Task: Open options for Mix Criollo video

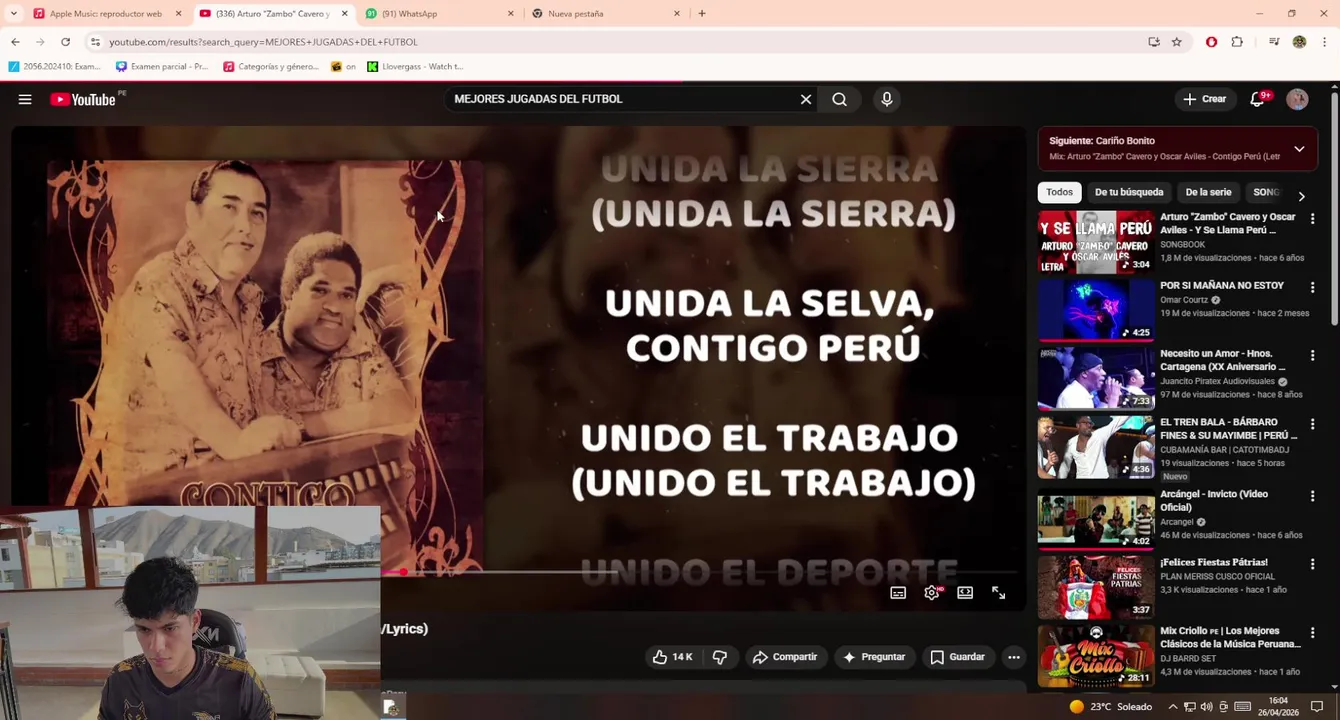Action: (x=1312, y=632)
